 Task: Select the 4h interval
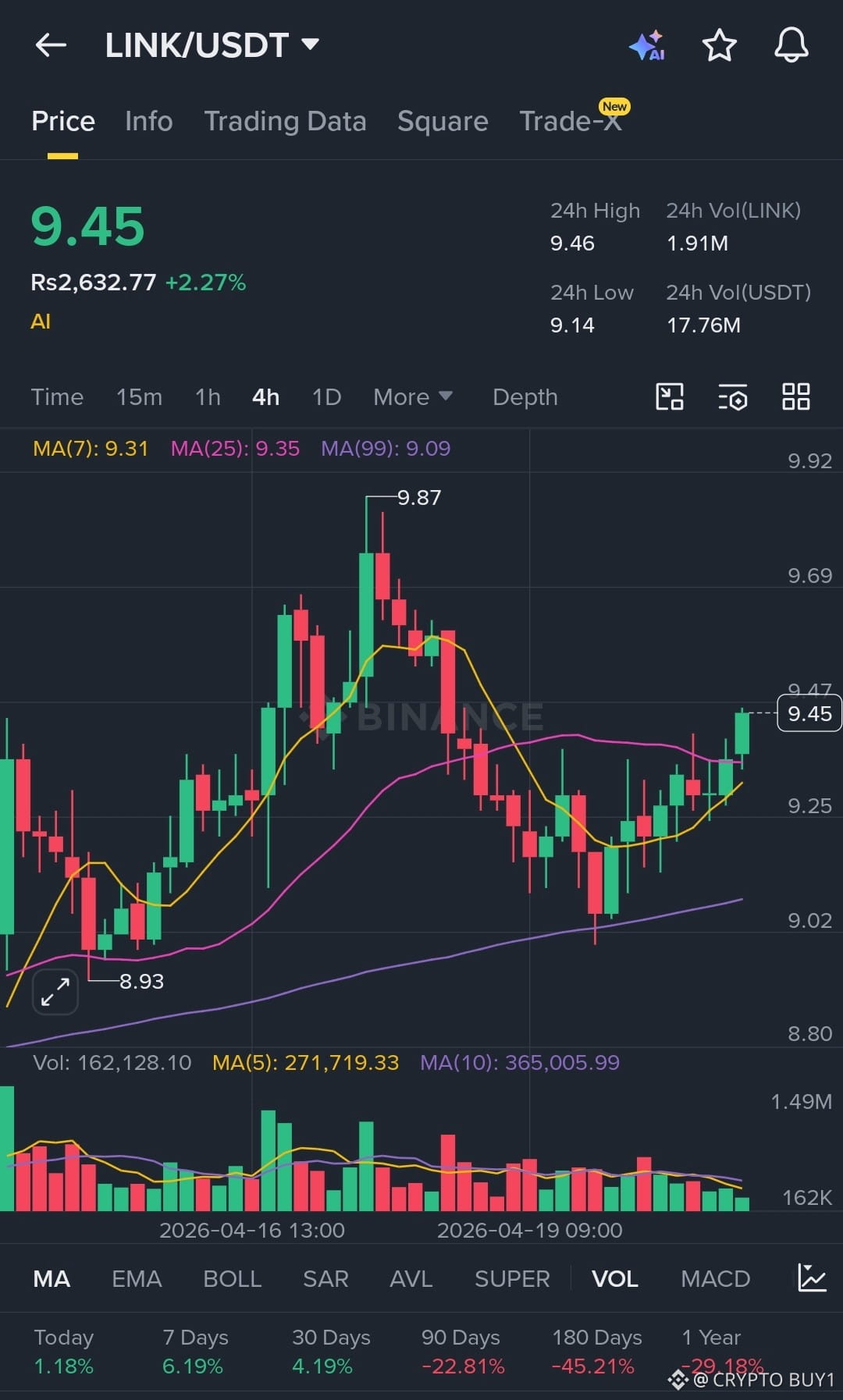coord(265,397)
